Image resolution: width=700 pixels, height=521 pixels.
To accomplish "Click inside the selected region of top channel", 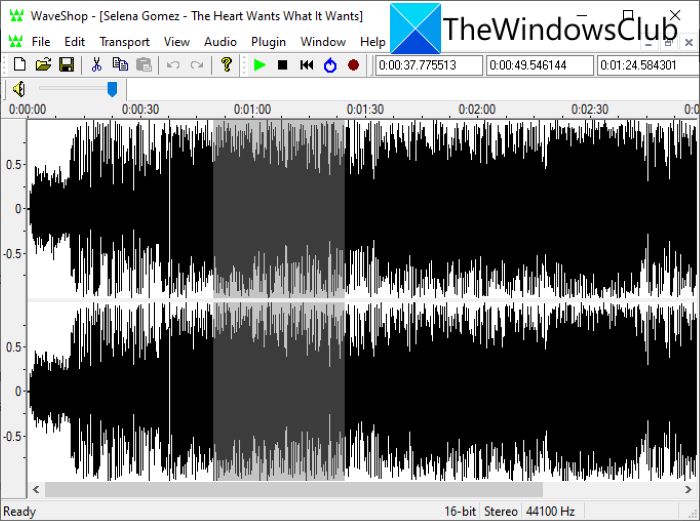I will (279, 208).
